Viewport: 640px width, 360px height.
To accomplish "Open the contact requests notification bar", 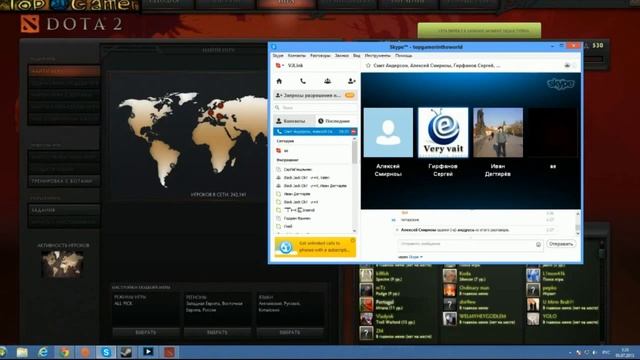I will click(316, 95).
